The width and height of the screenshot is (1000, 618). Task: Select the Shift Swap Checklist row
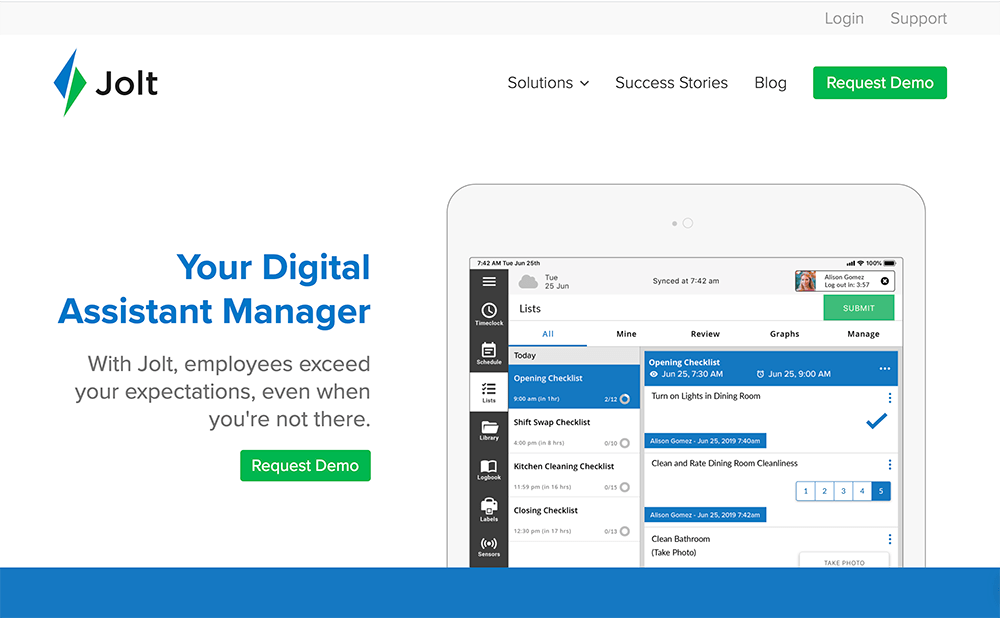pos(574,431)
